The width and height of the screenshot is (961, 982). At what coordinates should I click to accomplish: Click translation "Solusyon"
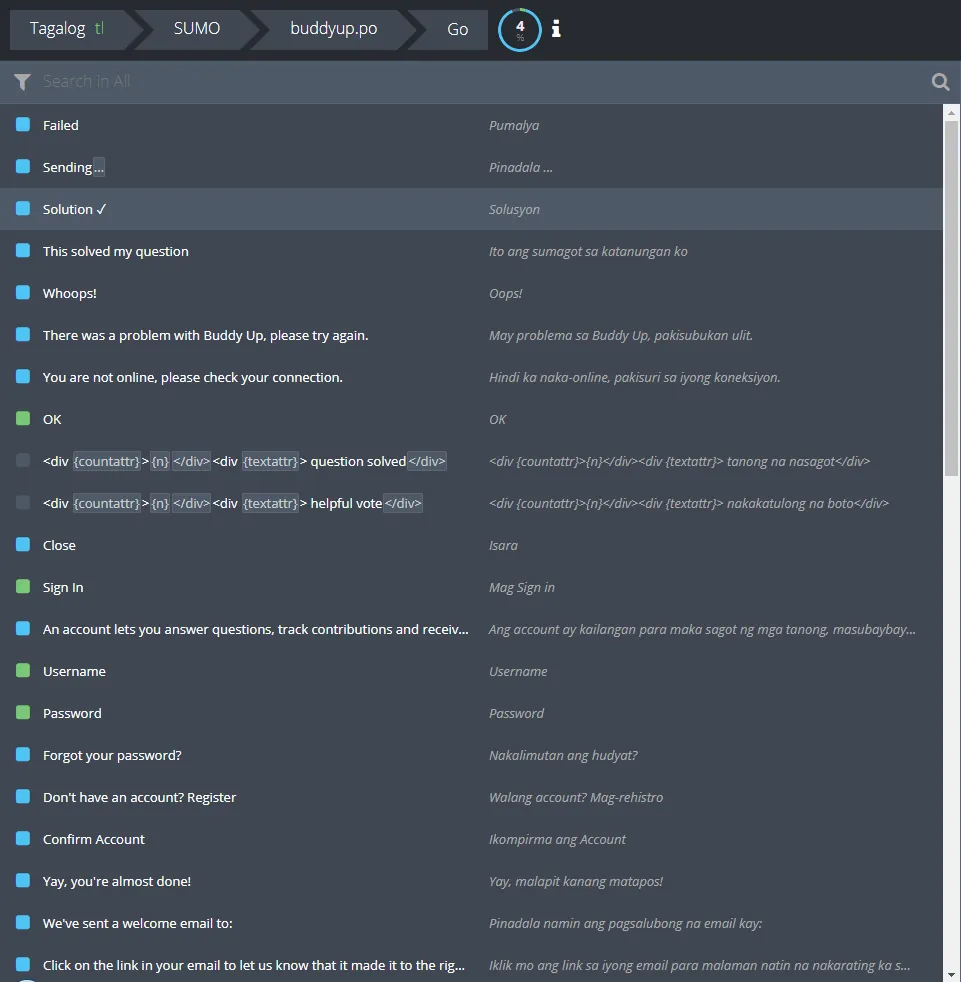[x=514, y=209]
